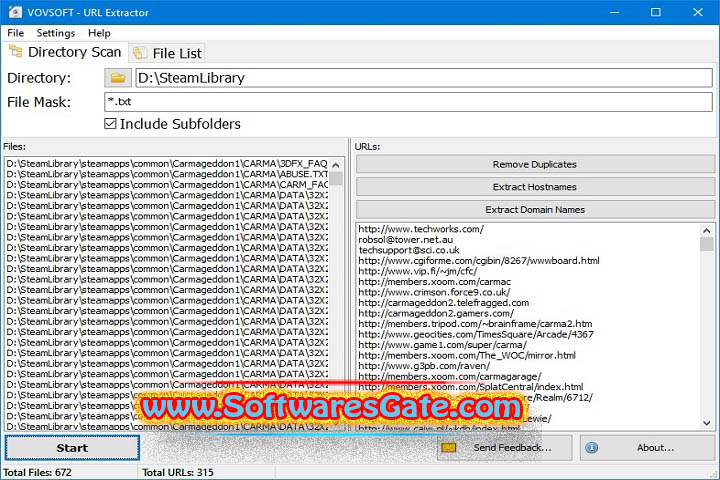Click the Extract Hostnames button
Screen dimensions: 720x480
tap(535, 187)
